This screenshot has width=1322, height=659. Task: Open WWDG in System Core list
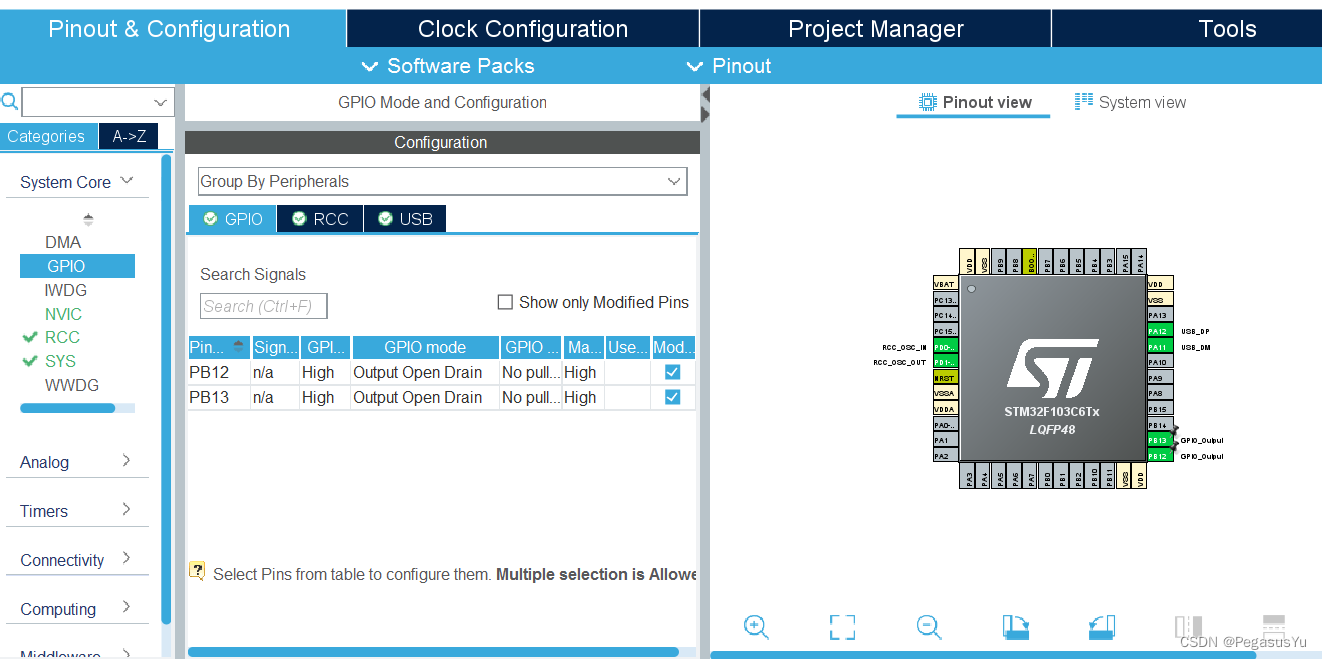[72, 385]
